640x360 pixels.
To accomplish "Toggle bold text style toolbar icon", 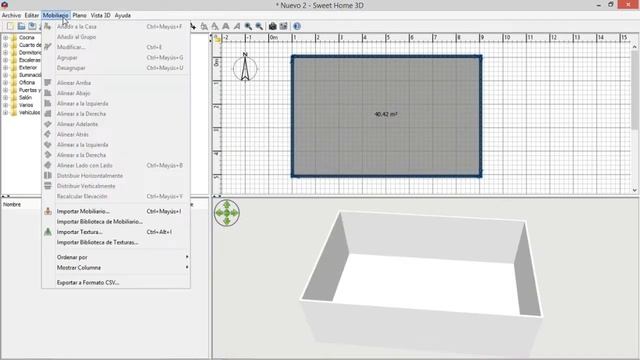I will (x=226, y=26).
